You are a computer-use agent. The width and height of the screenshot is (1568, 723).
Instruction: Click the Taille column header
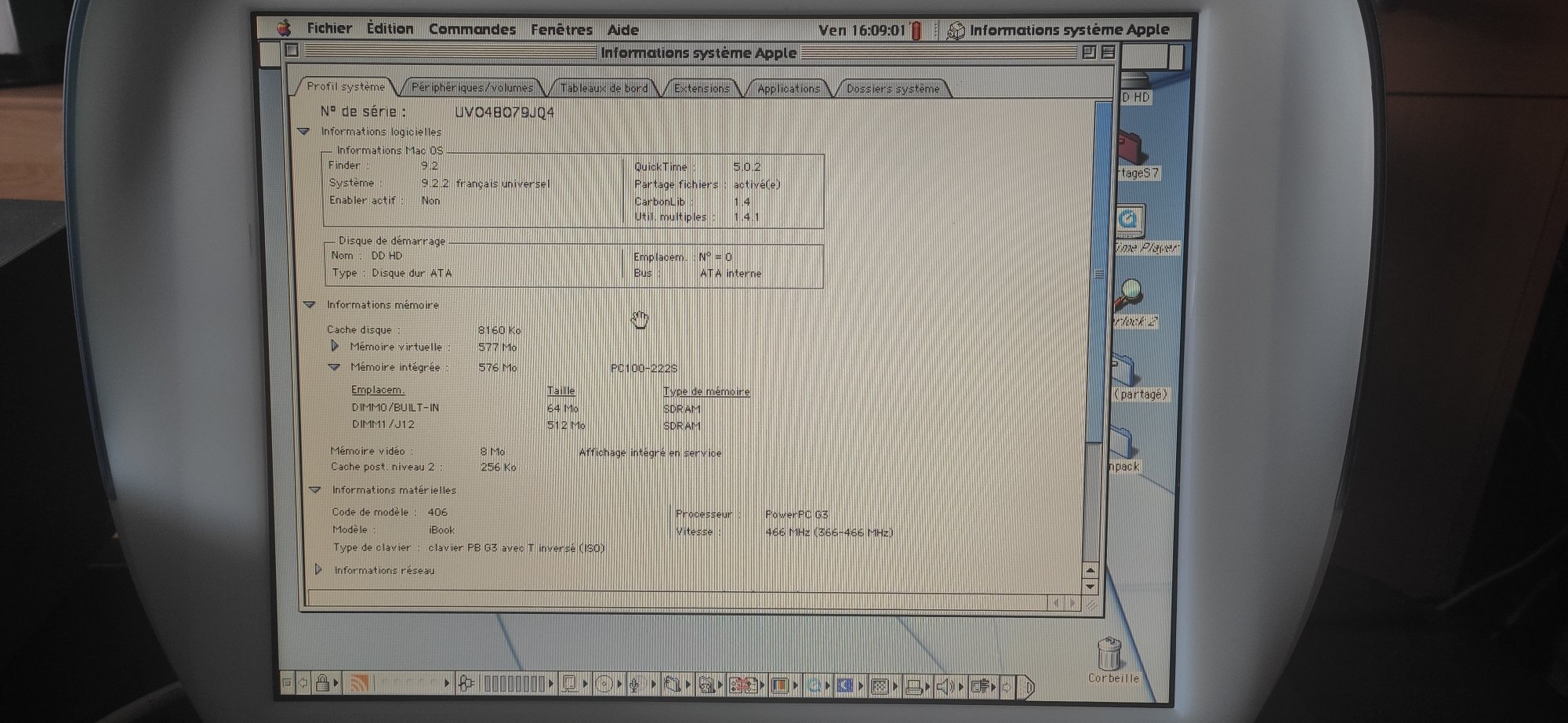pos(561,391)
